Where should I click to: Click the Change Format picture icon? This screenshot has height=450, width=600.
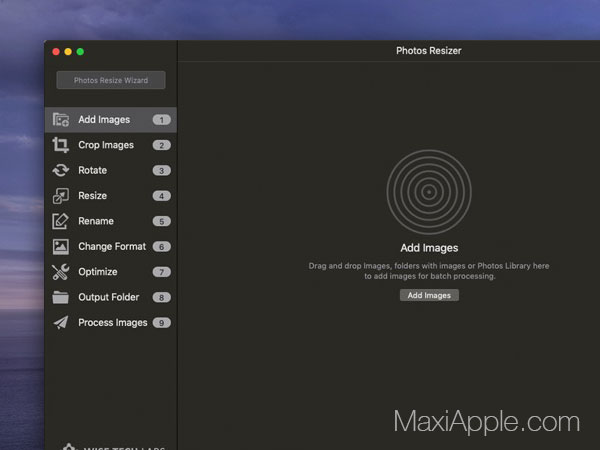60,247
